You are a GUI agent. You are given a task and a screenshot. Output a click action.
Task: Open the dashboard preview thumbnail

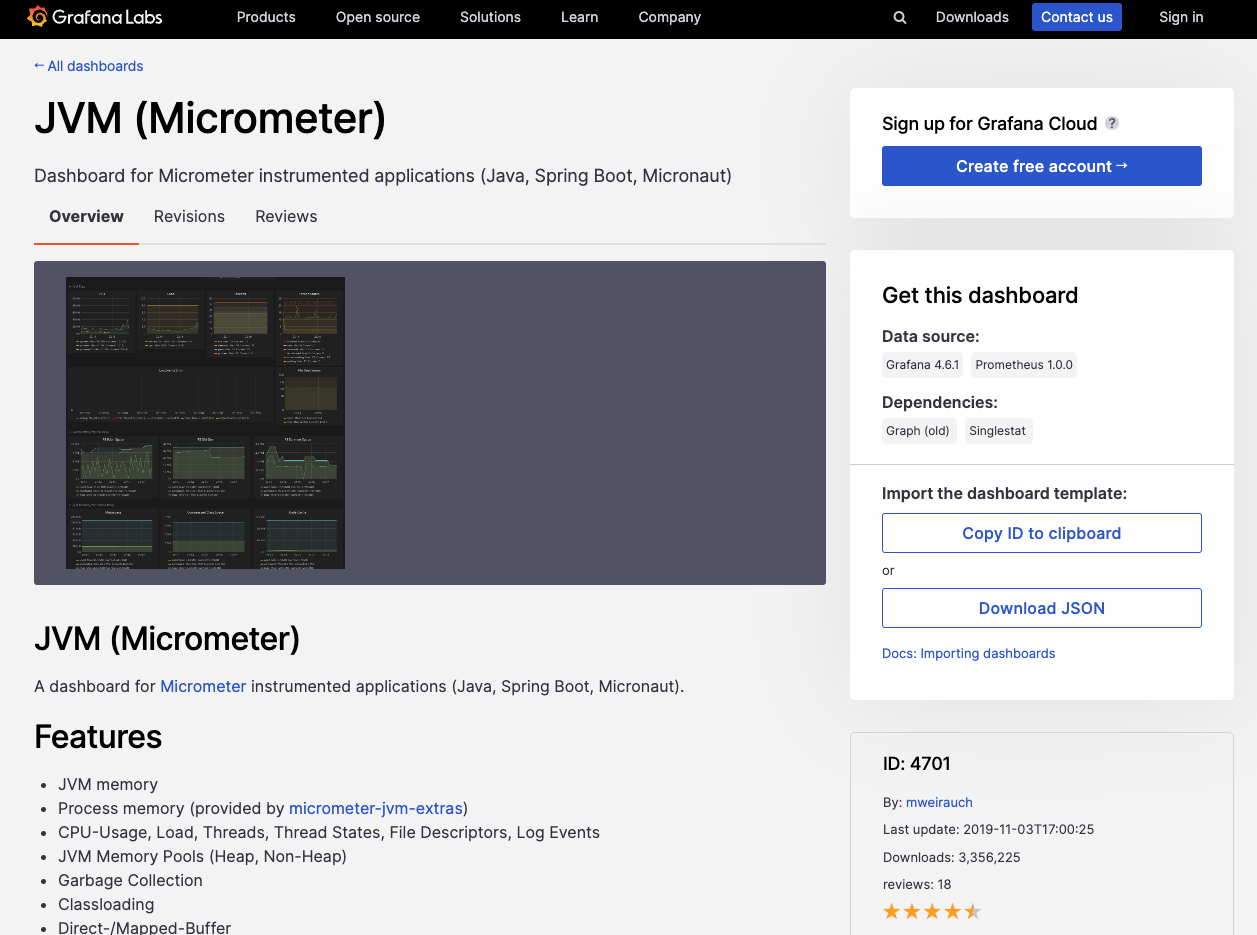(x=205, y=423)
